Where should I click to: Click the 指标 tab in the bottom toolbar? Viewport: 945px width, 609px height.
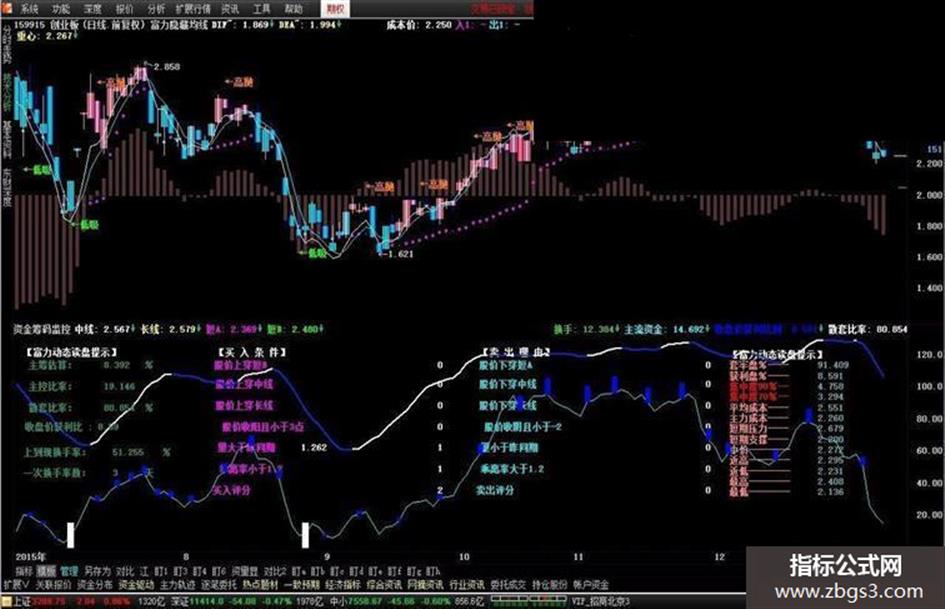24,571
